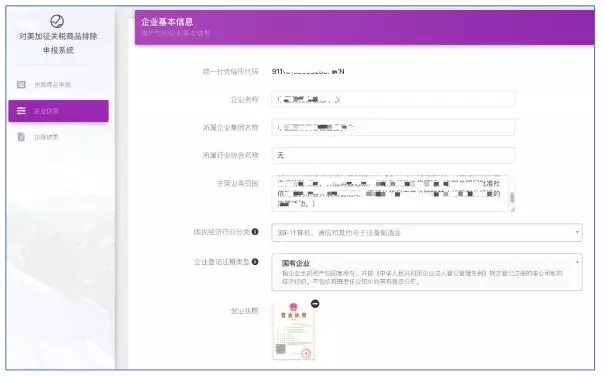This screenshot has height=376, width=603.
Task: Open the 39-计算机 industry classification dropdown
Action: pyautogui.click(x=427, y=233)
